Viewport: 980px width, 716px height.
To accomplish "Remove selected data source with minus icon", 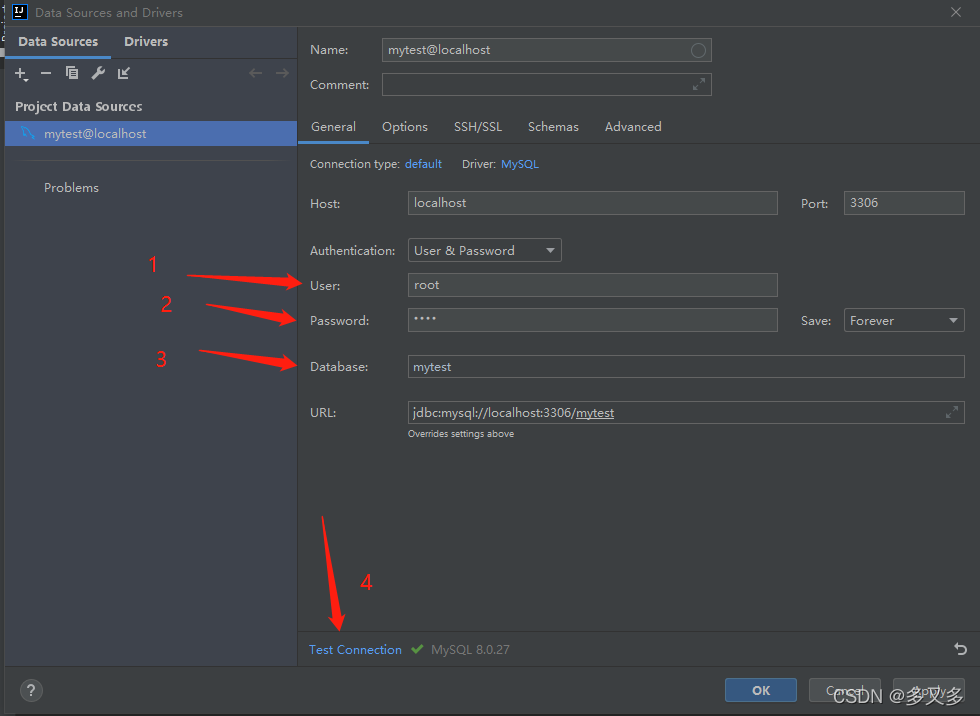I will pyautogui.click(x=46, y=74).
